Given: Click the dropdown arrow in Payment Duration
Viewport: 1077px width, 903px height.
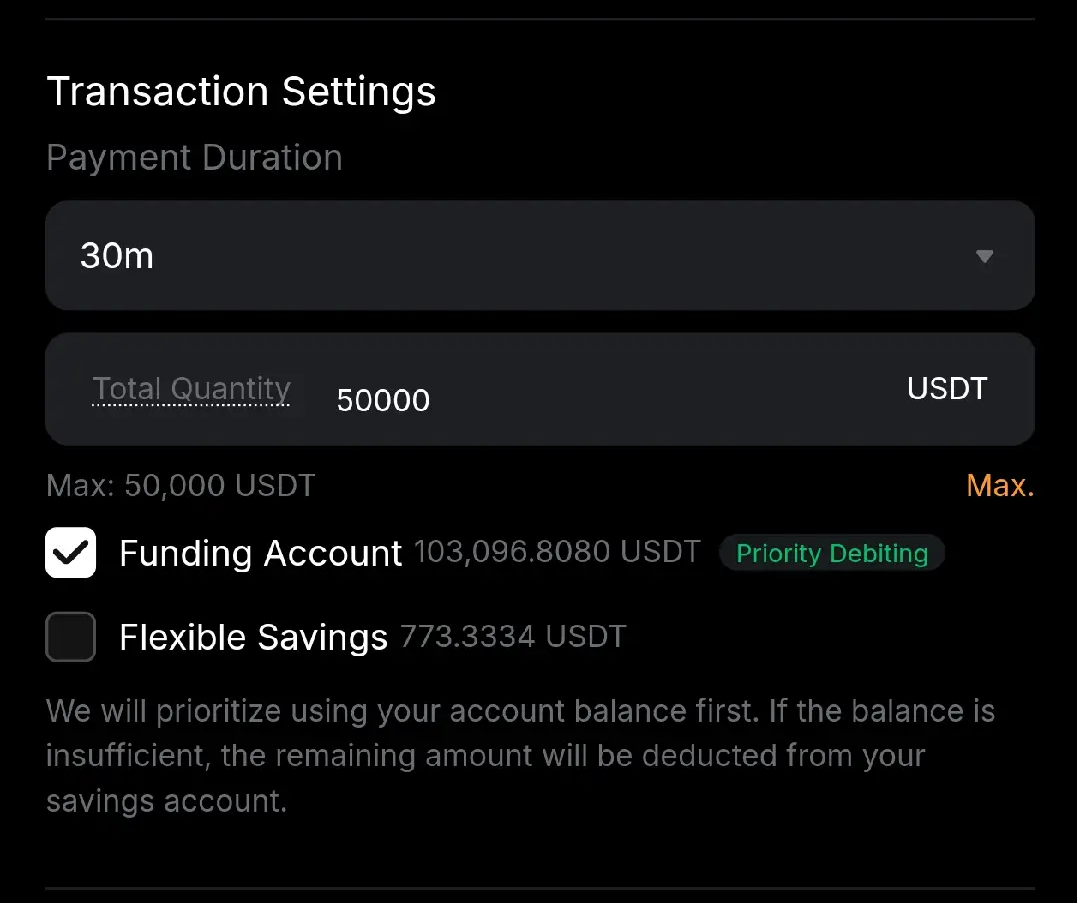Looking at the screenshot, I should tap(984, 256).
